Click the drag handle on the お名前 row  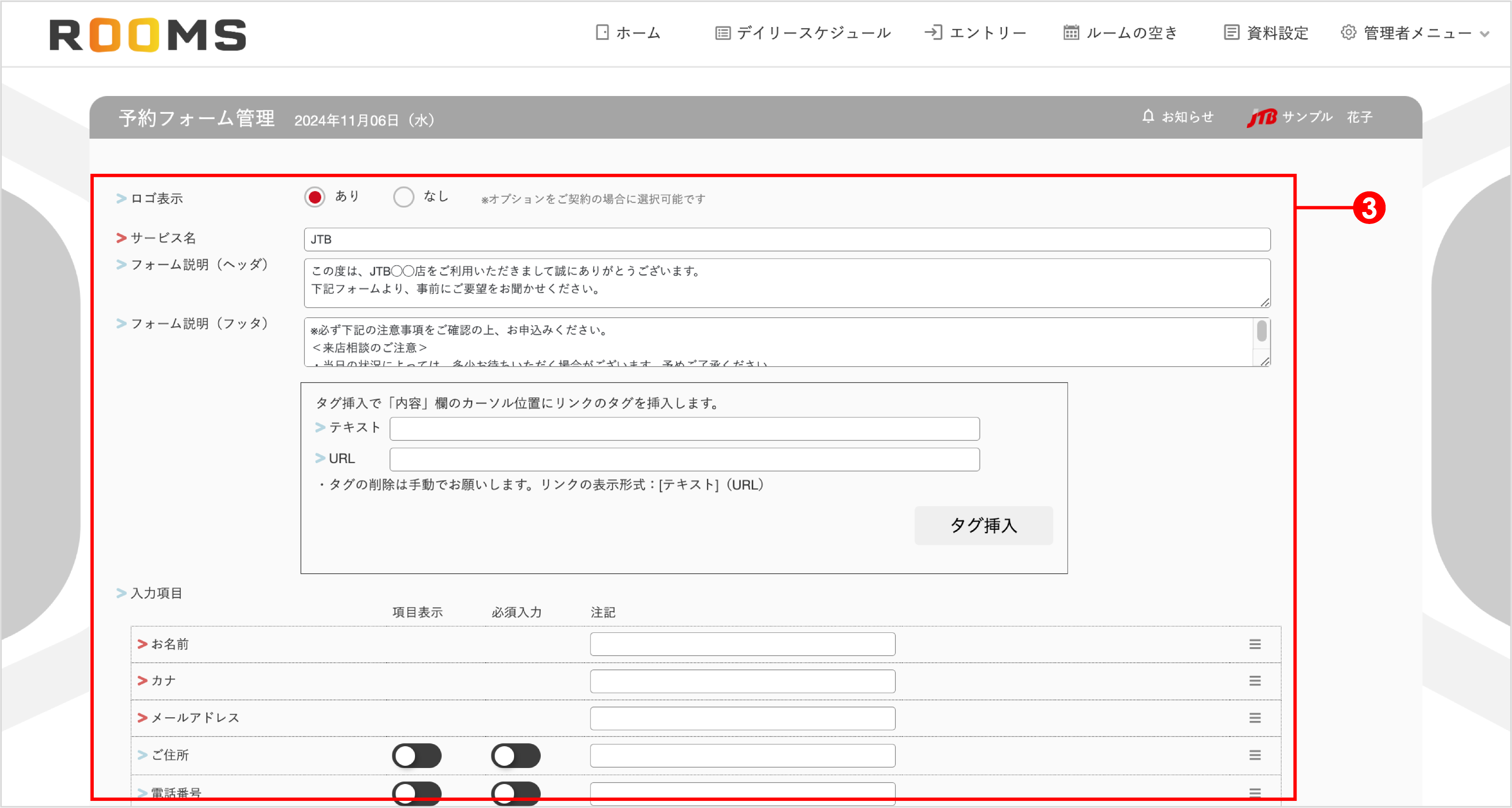click(x=1255, y=644)
